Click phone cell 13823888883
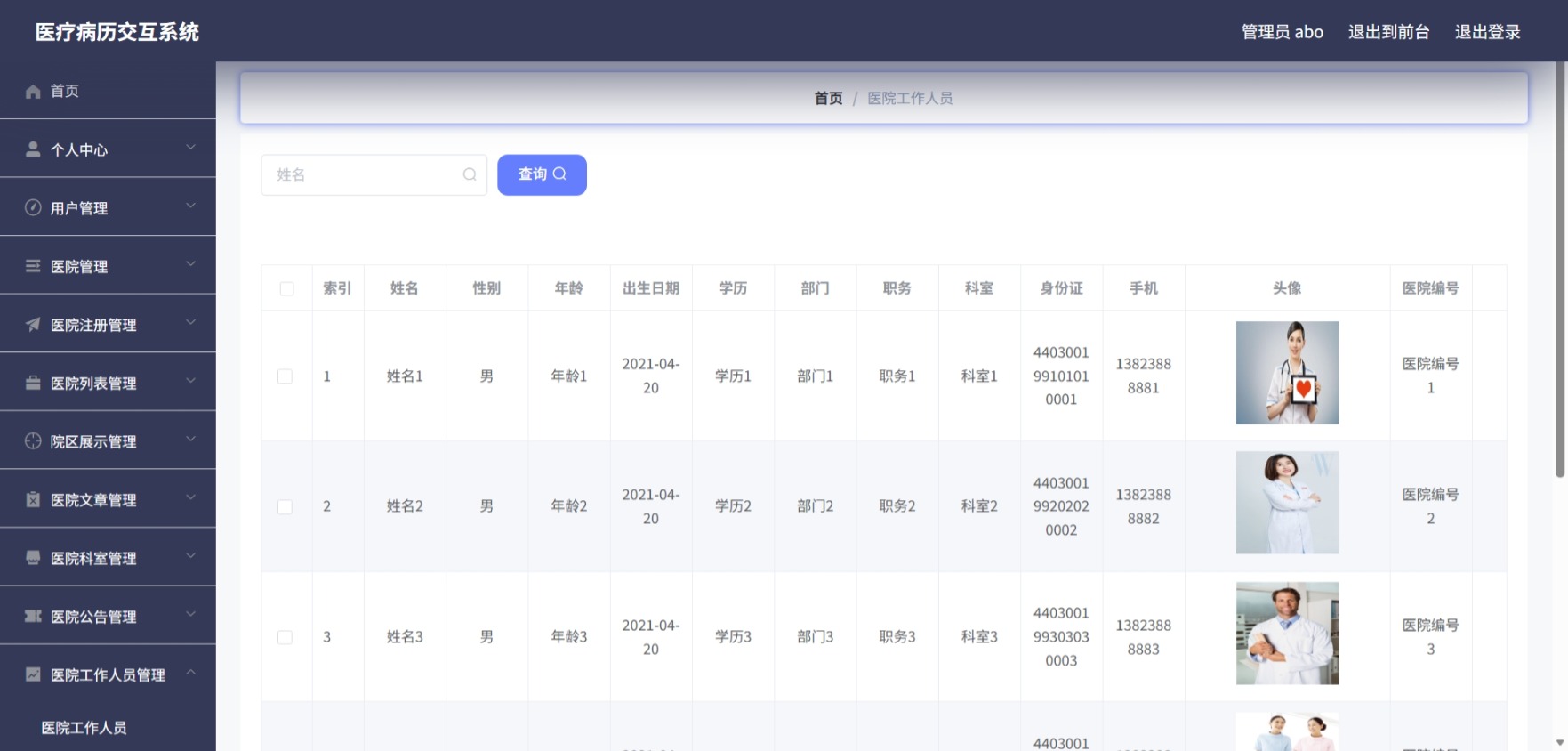Viewport: 1568px width, 751px height. pyautogui.click(x=1143, y=637)
